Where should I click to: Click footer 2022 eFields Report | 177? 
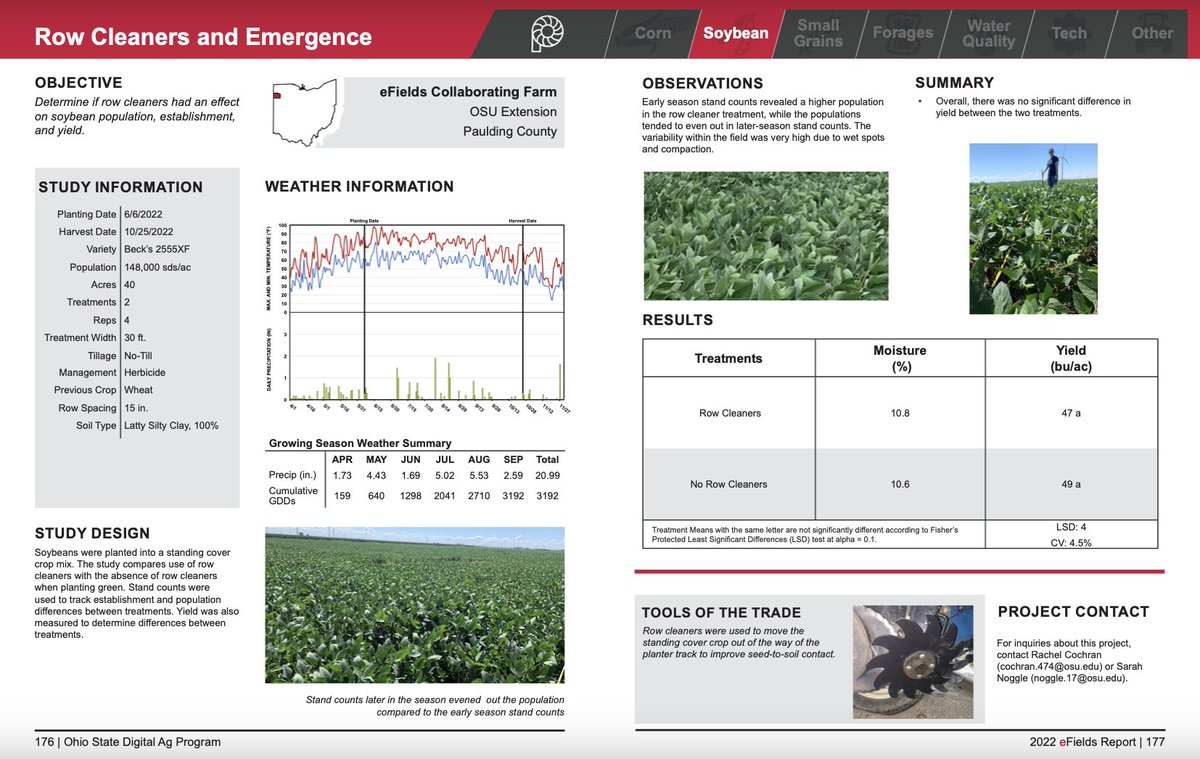click(x=1097, y=742)
